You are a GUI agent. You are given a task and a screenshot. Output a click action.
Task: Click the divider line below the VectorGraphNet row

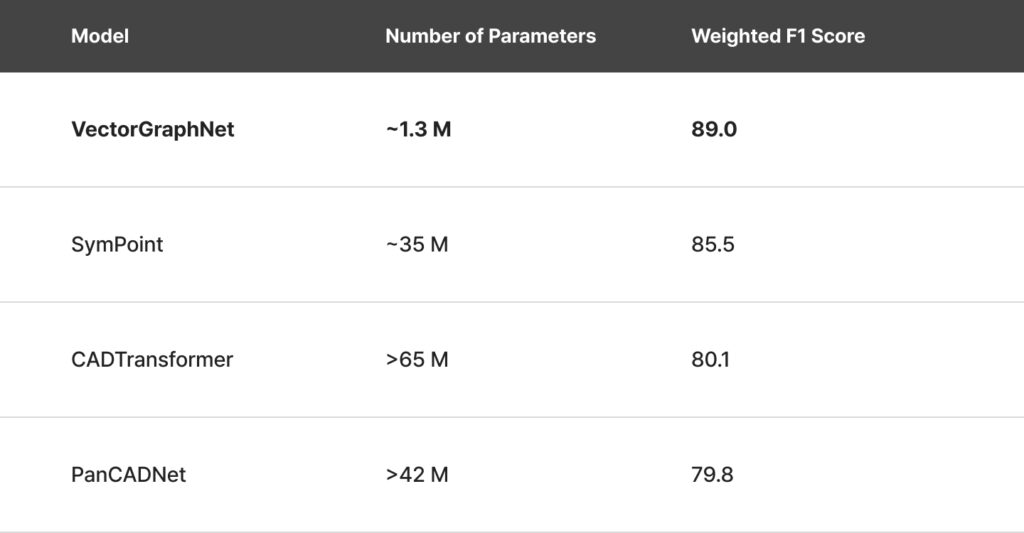tap(512, 187)
